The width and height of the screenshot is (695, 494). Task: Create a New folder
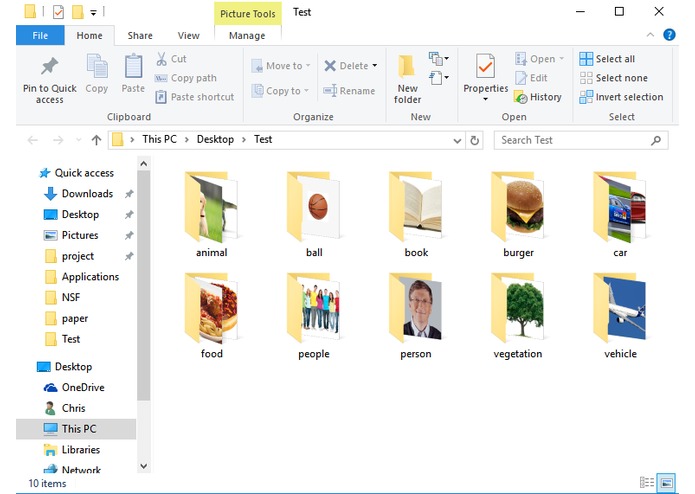(x=407, y=79)
